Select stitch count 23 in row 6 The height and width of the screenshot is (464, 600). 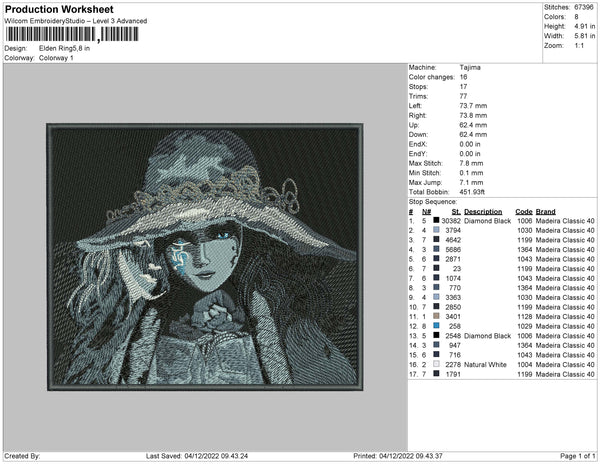click(457, 269)
